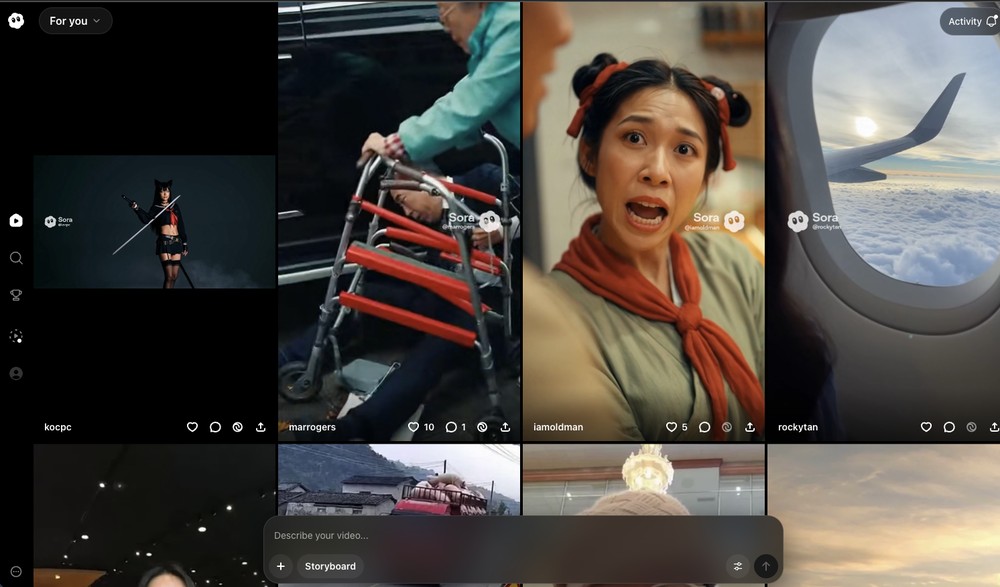Viewport: 1000px width, 587px height.
Task: Open the more options icon at sidebar bottom
Action: (x=16, y=572)
